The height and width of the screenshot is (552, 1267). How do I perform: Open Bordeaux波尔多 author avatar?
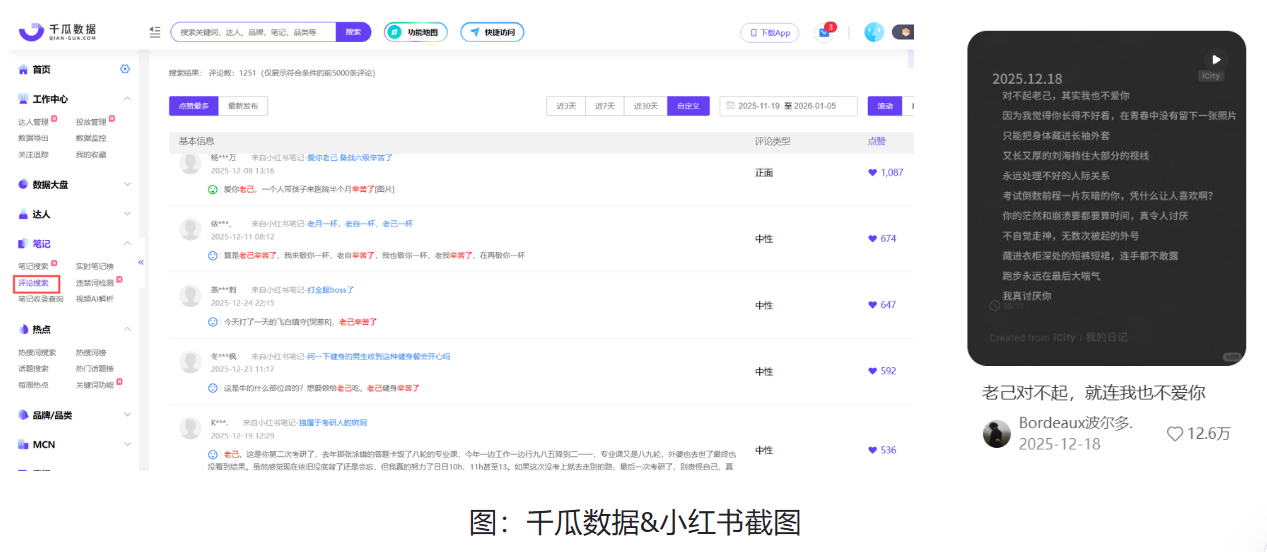[996, 433]
